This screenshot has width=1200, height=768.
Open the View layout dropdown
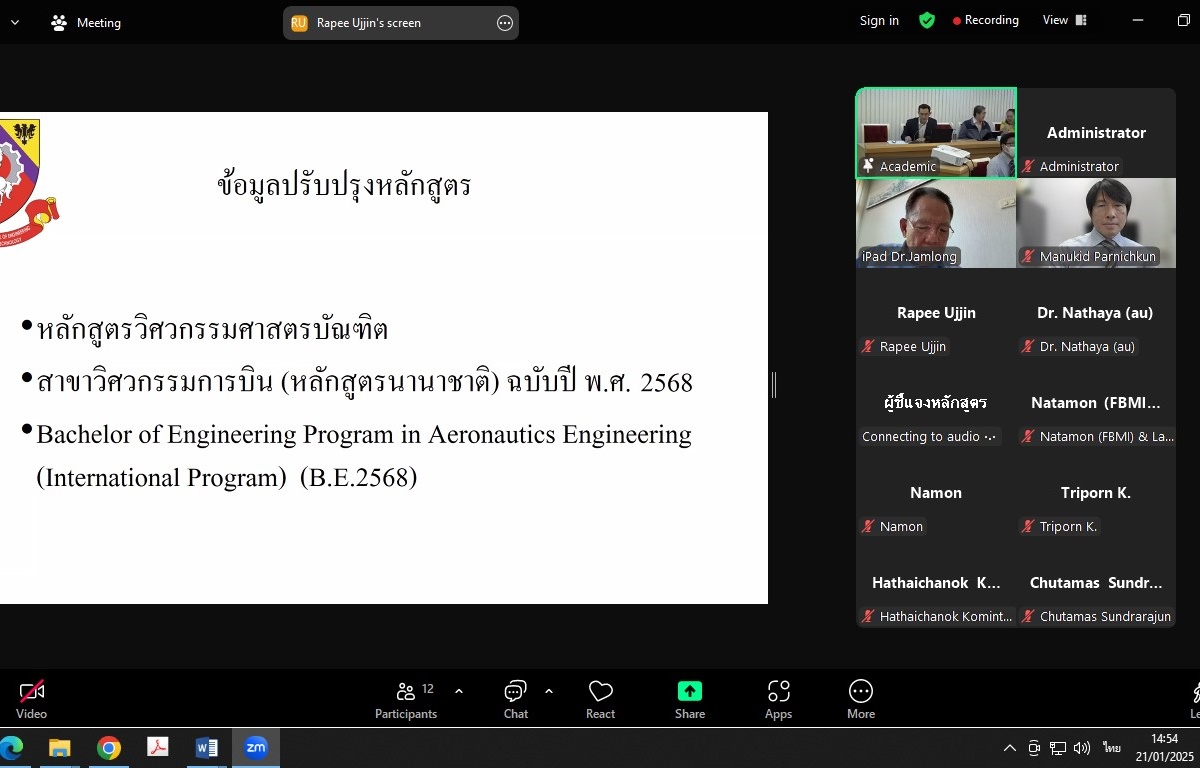(x=1064, y=21)
